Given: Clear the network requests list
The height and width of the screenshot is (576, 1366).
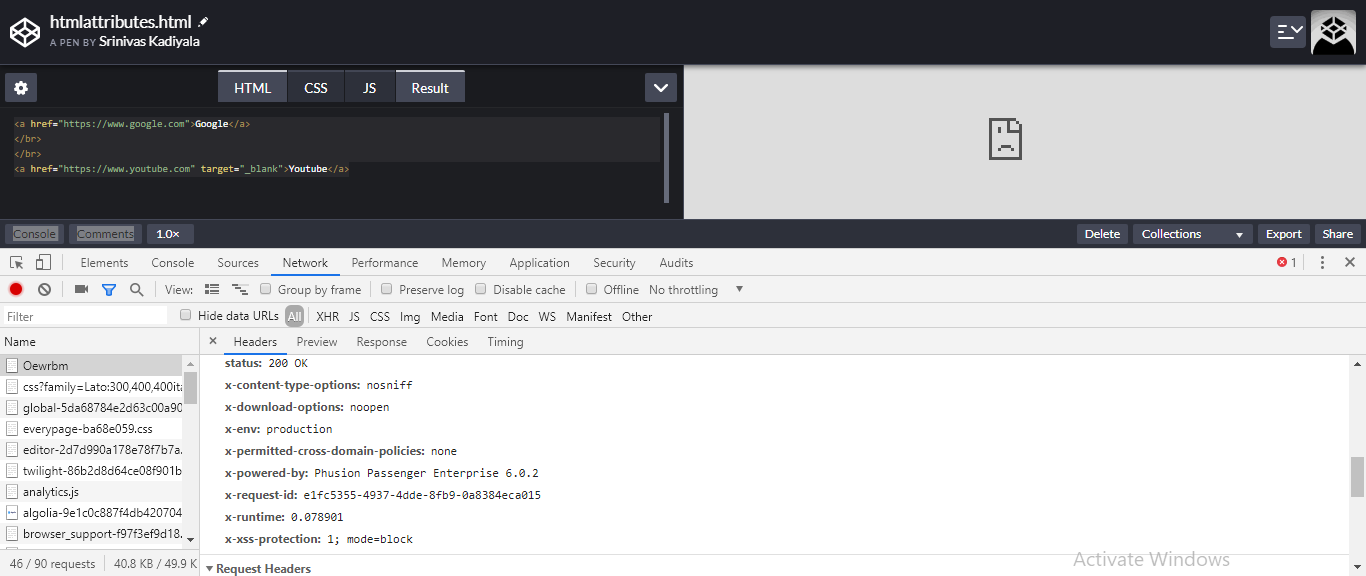Looking at the screenshot, I should click(43, 289).
